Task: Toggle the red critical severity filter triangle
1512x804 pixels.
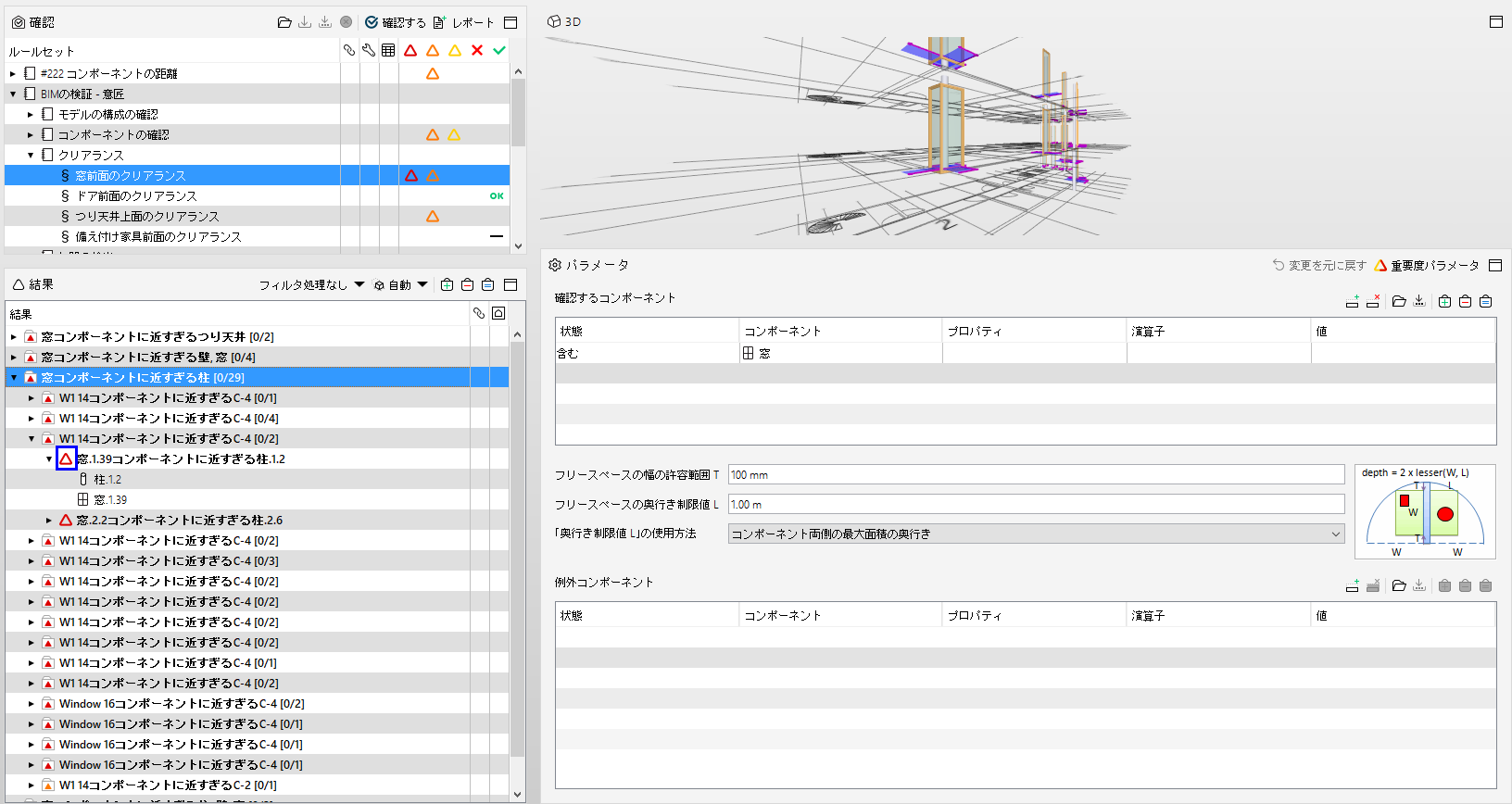Action: [410, 50]
